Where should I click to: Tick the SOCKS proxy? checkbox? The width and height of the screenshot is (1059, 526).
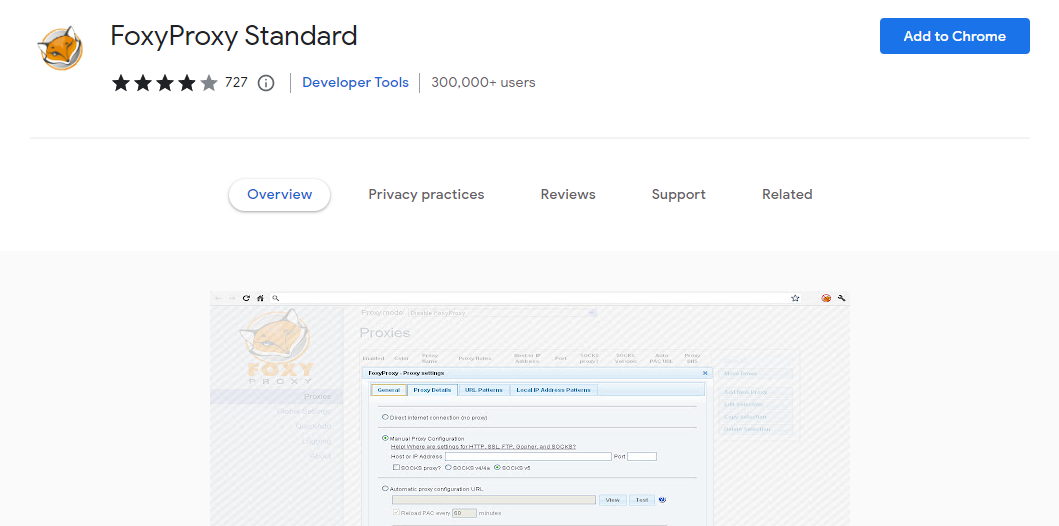(x=396, y=467)
